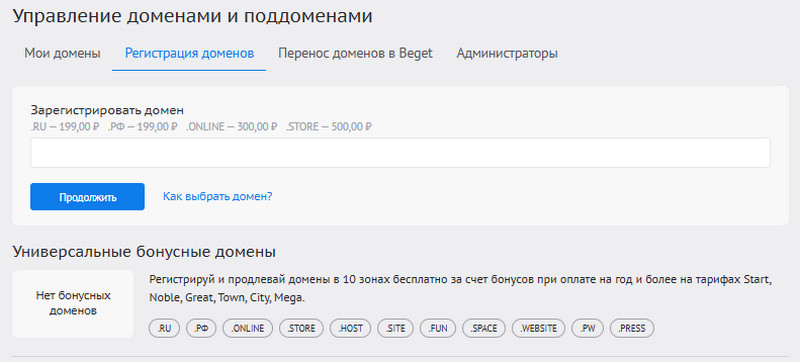Click the domain name input field
This screenshot has height=362, width=800.
pyautogui.click(x=400, y=152)
